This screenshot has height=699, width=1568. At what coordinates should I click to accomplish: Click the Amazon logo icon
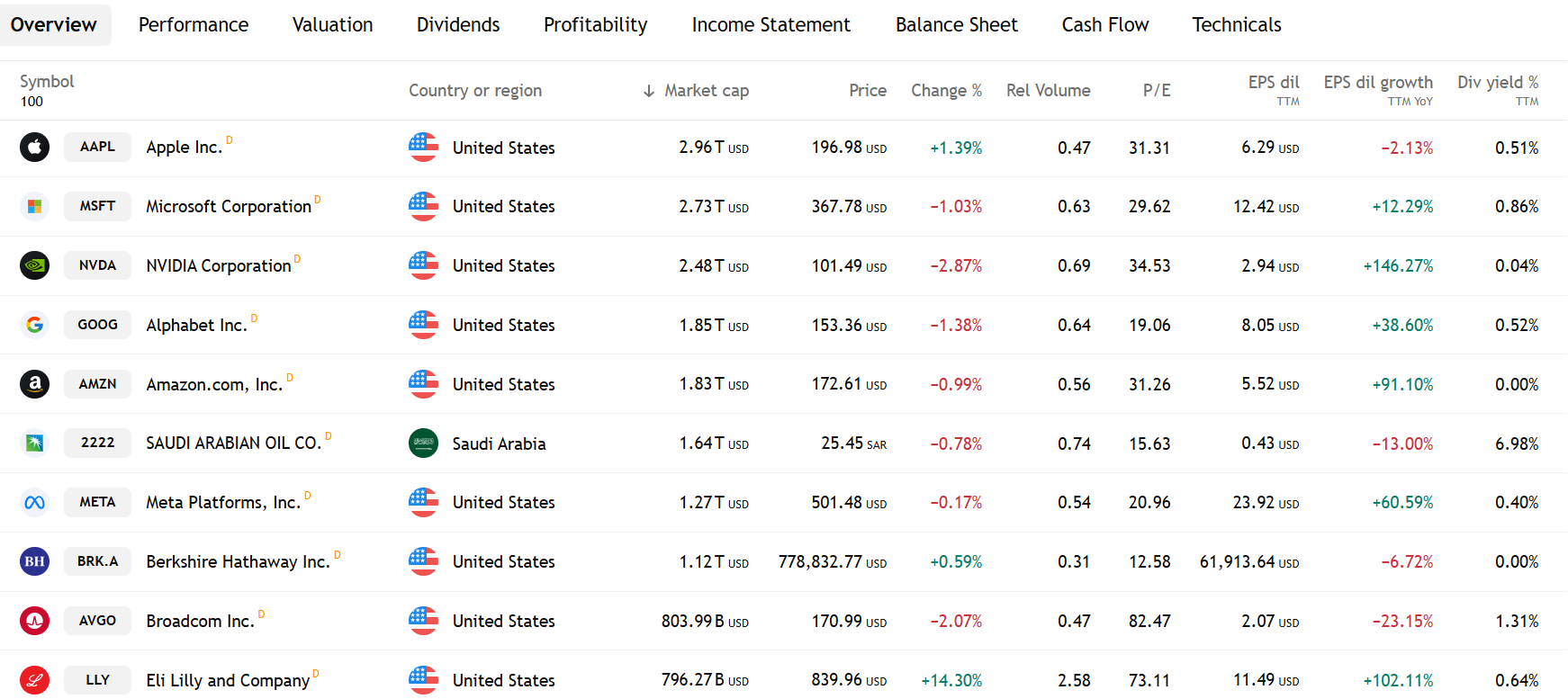(34, 384)
